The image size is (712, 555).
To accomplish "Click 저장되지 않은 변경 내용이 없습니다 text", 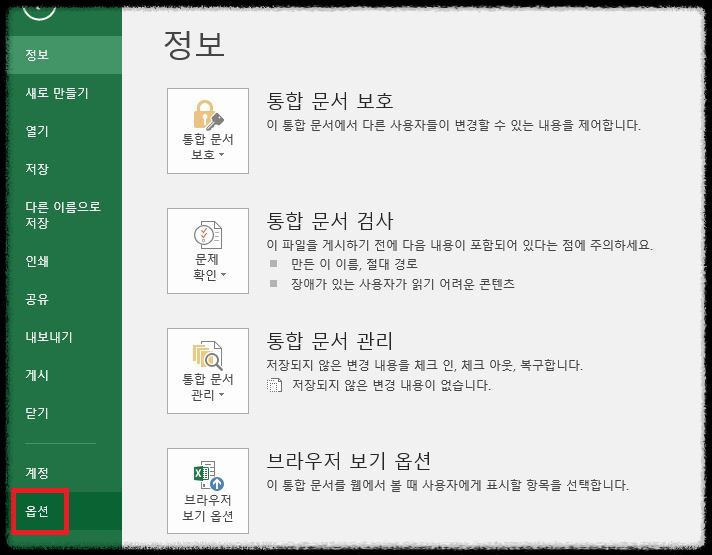I will 391,386.
